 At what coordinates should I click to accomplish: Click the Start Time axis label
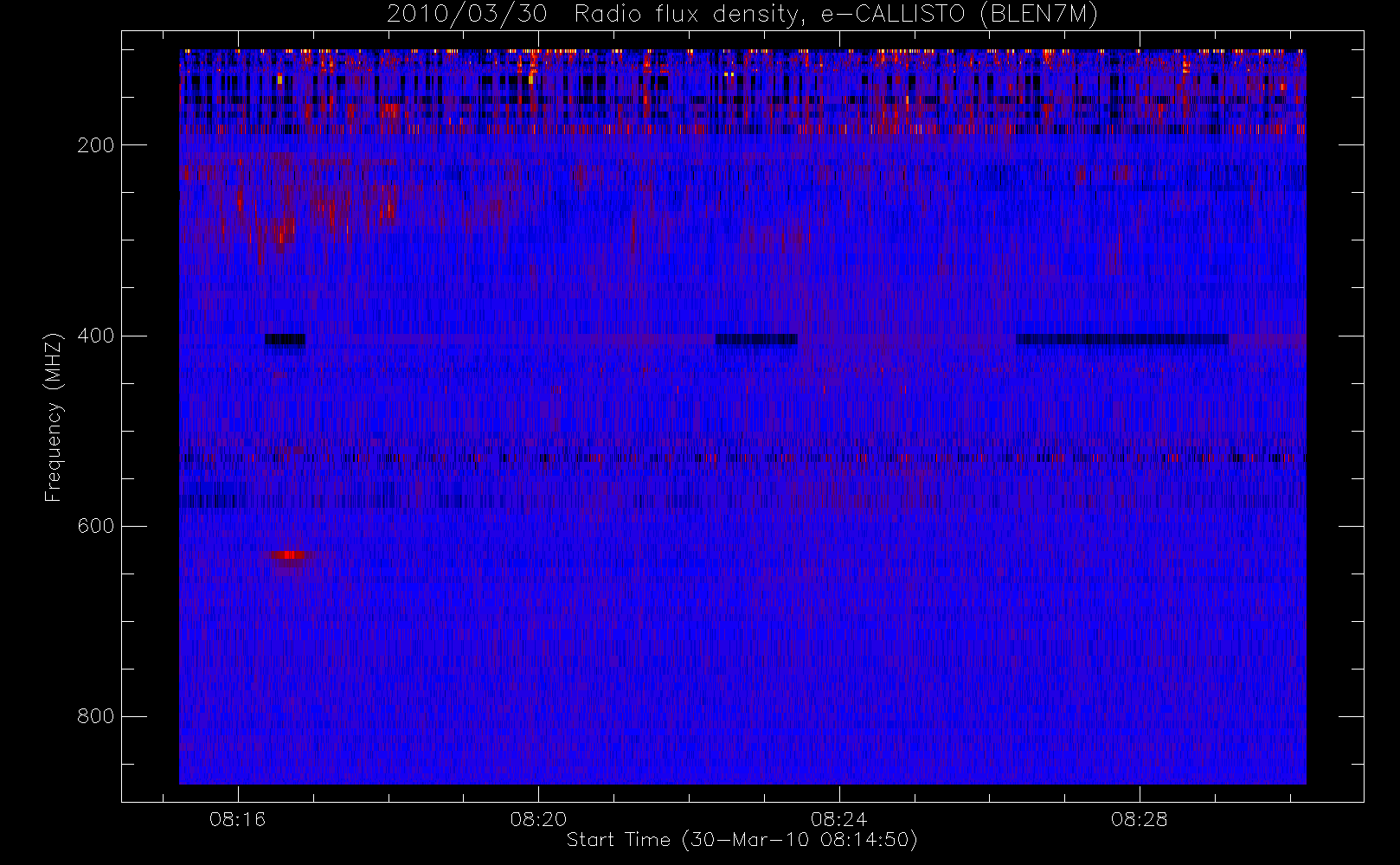[742, 840]
